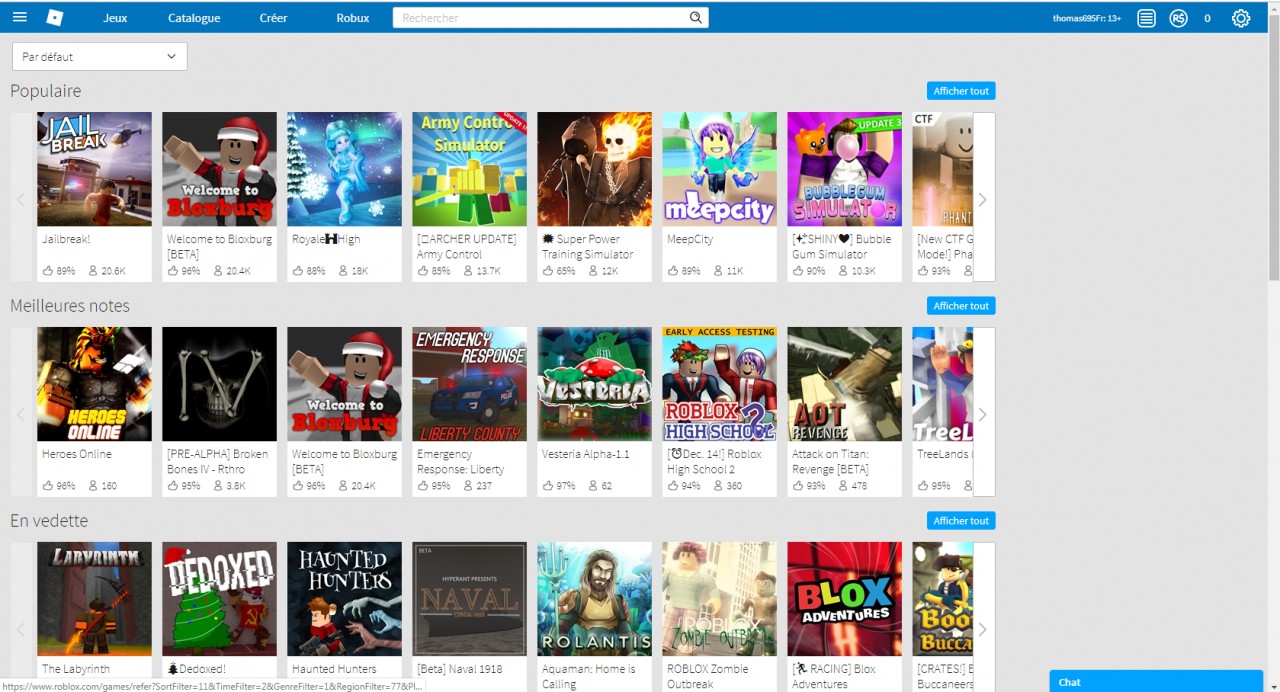Click Afficher tout for En vedette
The image size is (1280, 692).
coord(961,521)
